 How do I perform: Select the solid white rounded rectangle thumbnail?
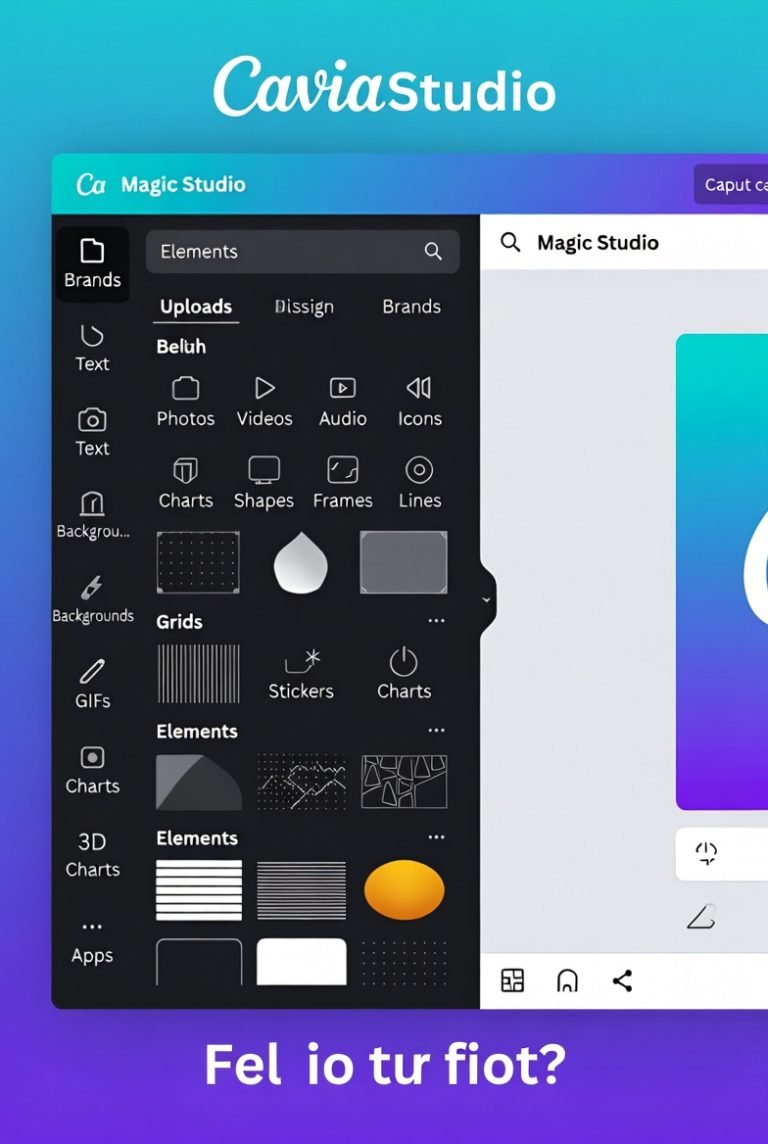tap(301, 962)
